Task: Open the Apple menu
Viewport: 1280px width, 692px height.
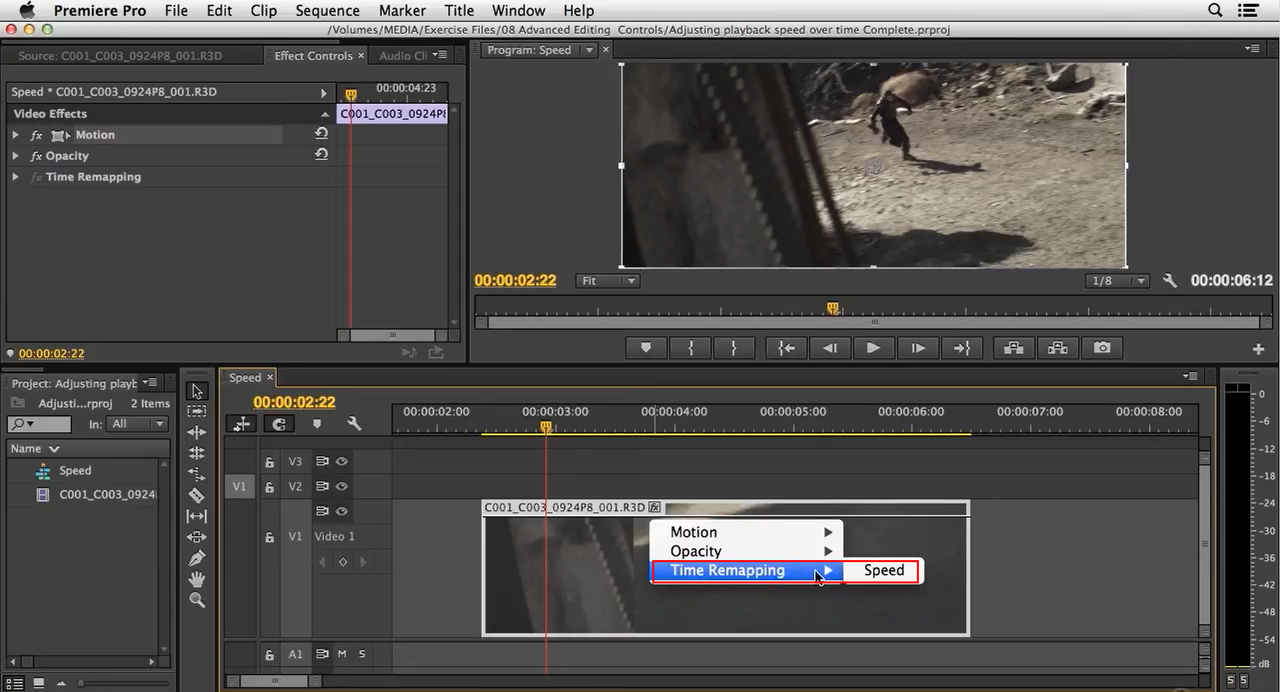Action: click(27, 10)
